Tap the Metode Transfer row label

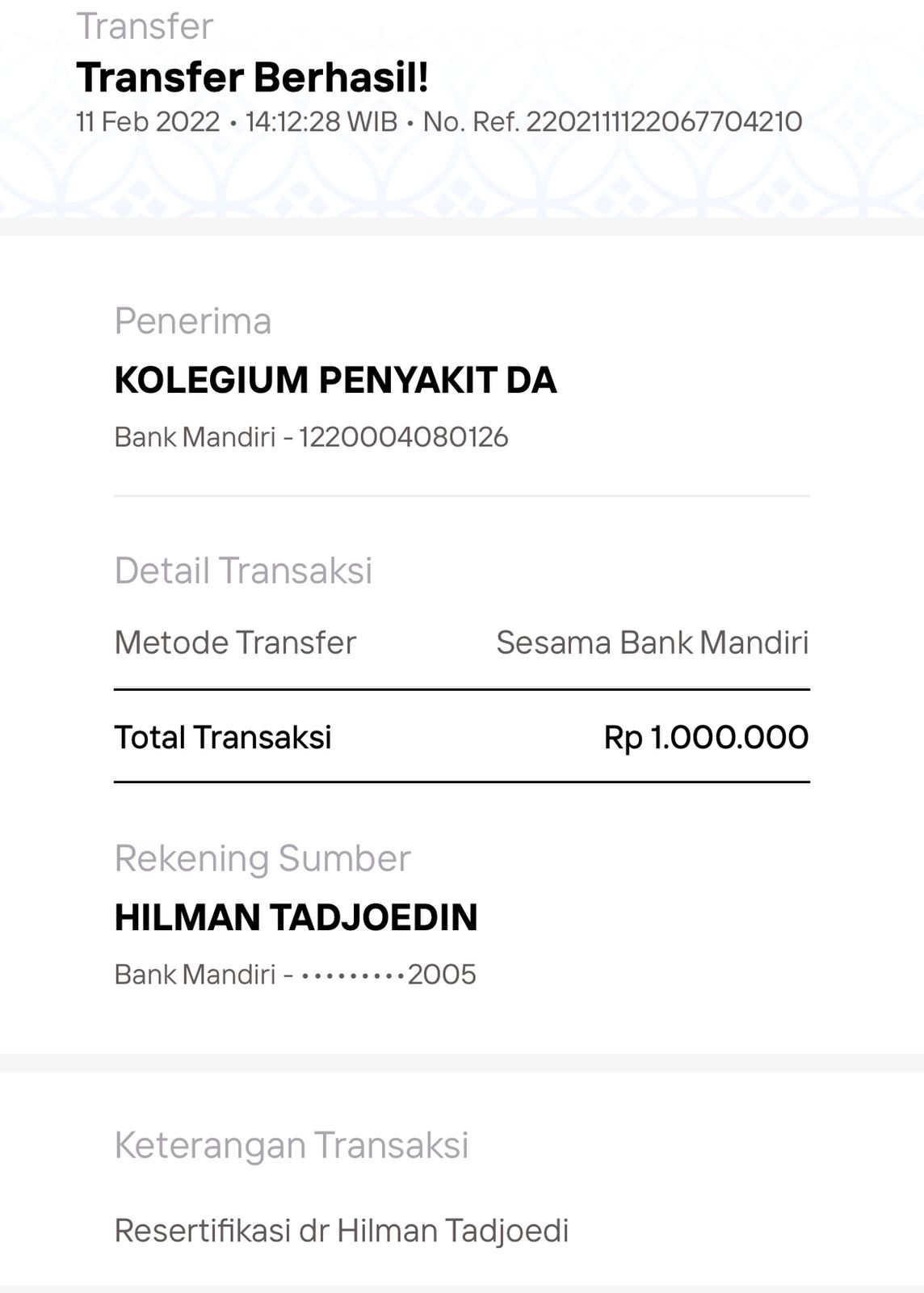coord(235,642)
